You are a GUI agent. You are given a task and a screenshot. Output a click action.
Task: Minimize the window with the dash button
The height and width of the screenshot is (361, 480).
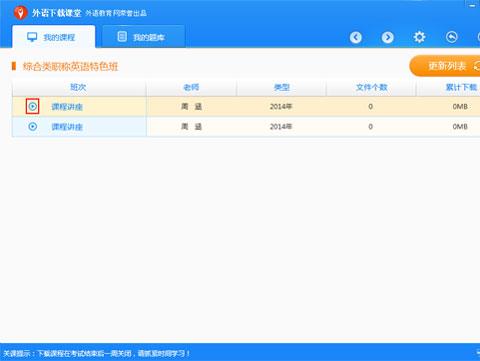(472, 5)
